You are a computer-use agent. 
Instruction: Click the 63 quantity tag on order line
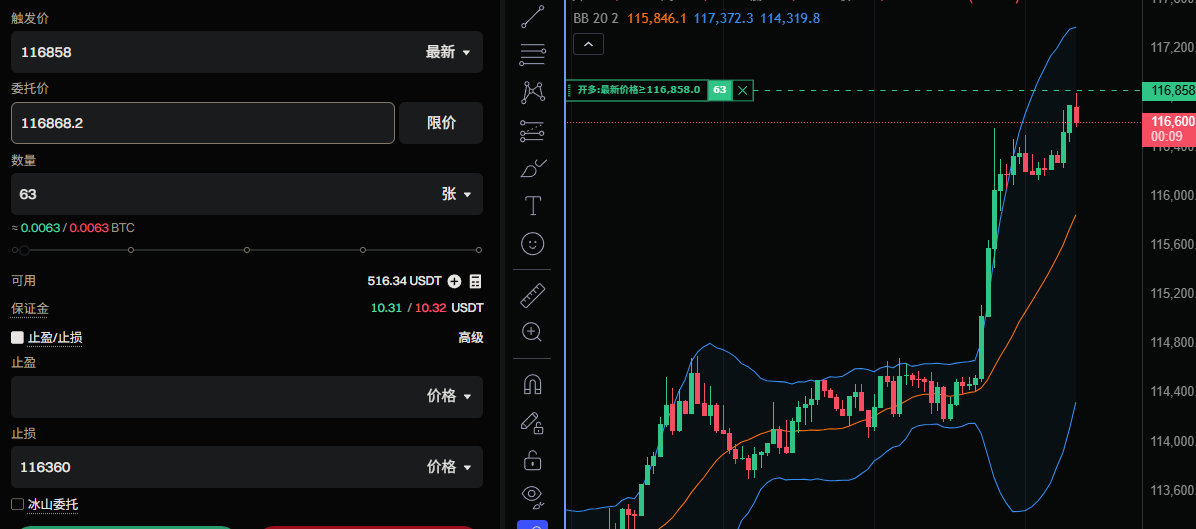pos(719,90)
